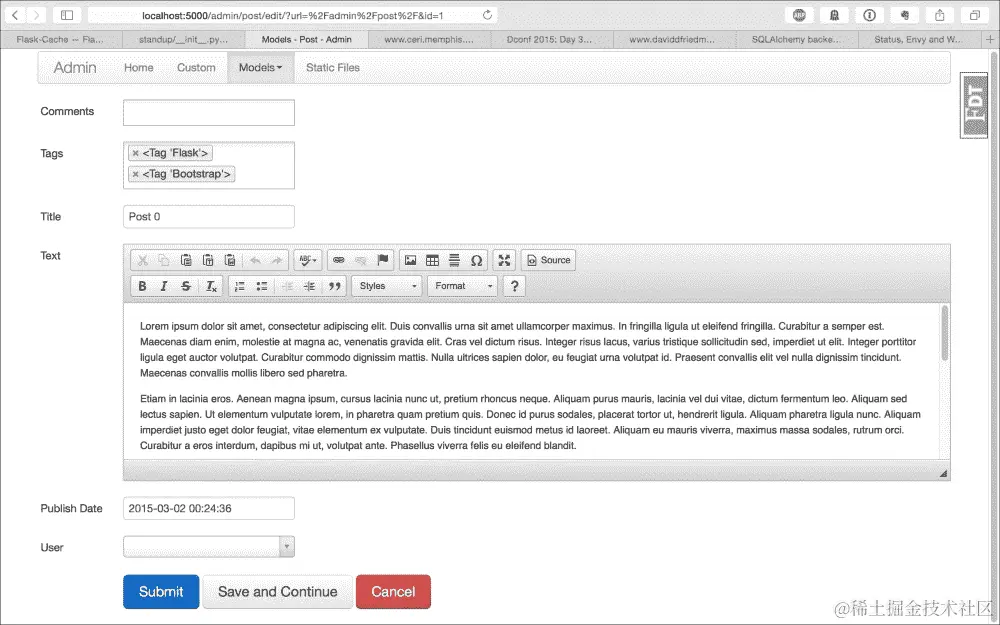Insert an anchor with flag icon
Viewport: 1000px width, 625px height.
[383, 260]
